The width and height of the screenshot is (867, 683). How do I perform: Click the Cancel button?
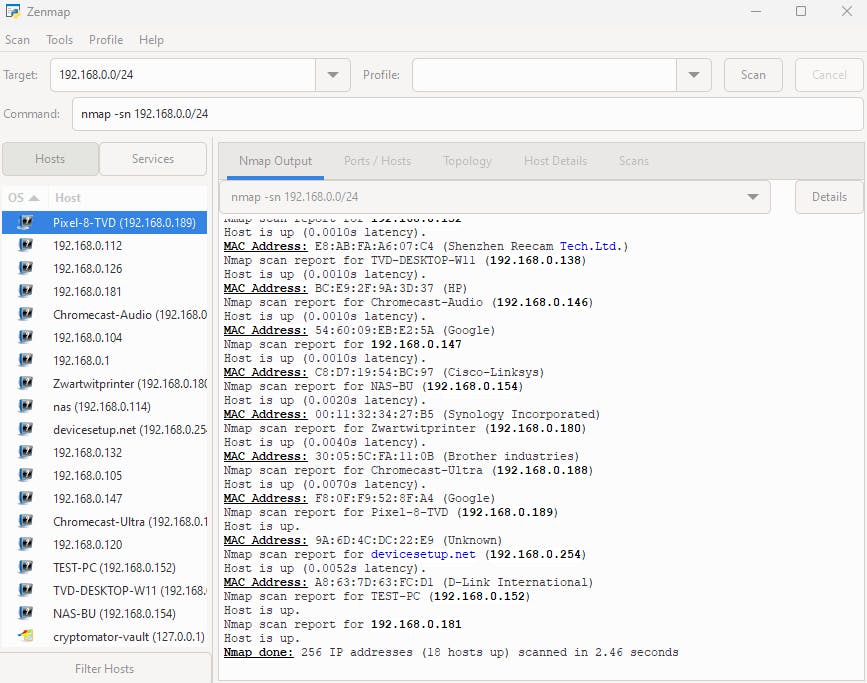pos(829,75)
